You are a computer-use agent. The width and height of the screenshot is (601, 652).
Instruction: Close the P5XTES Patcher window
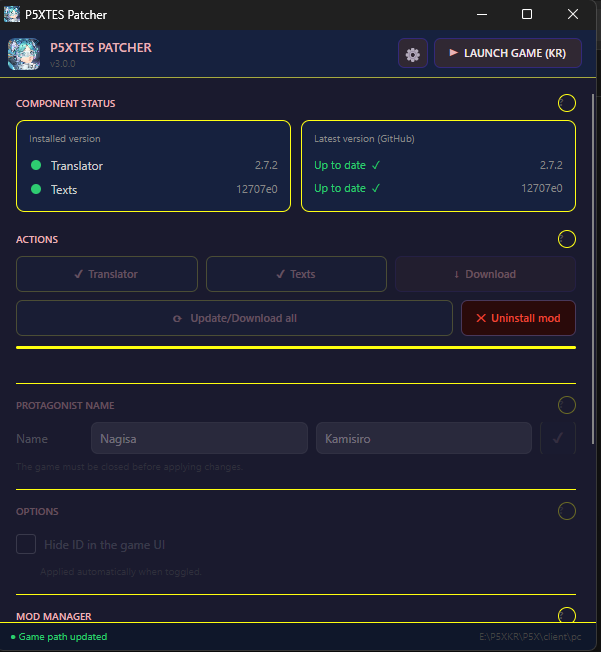point(573,14)
